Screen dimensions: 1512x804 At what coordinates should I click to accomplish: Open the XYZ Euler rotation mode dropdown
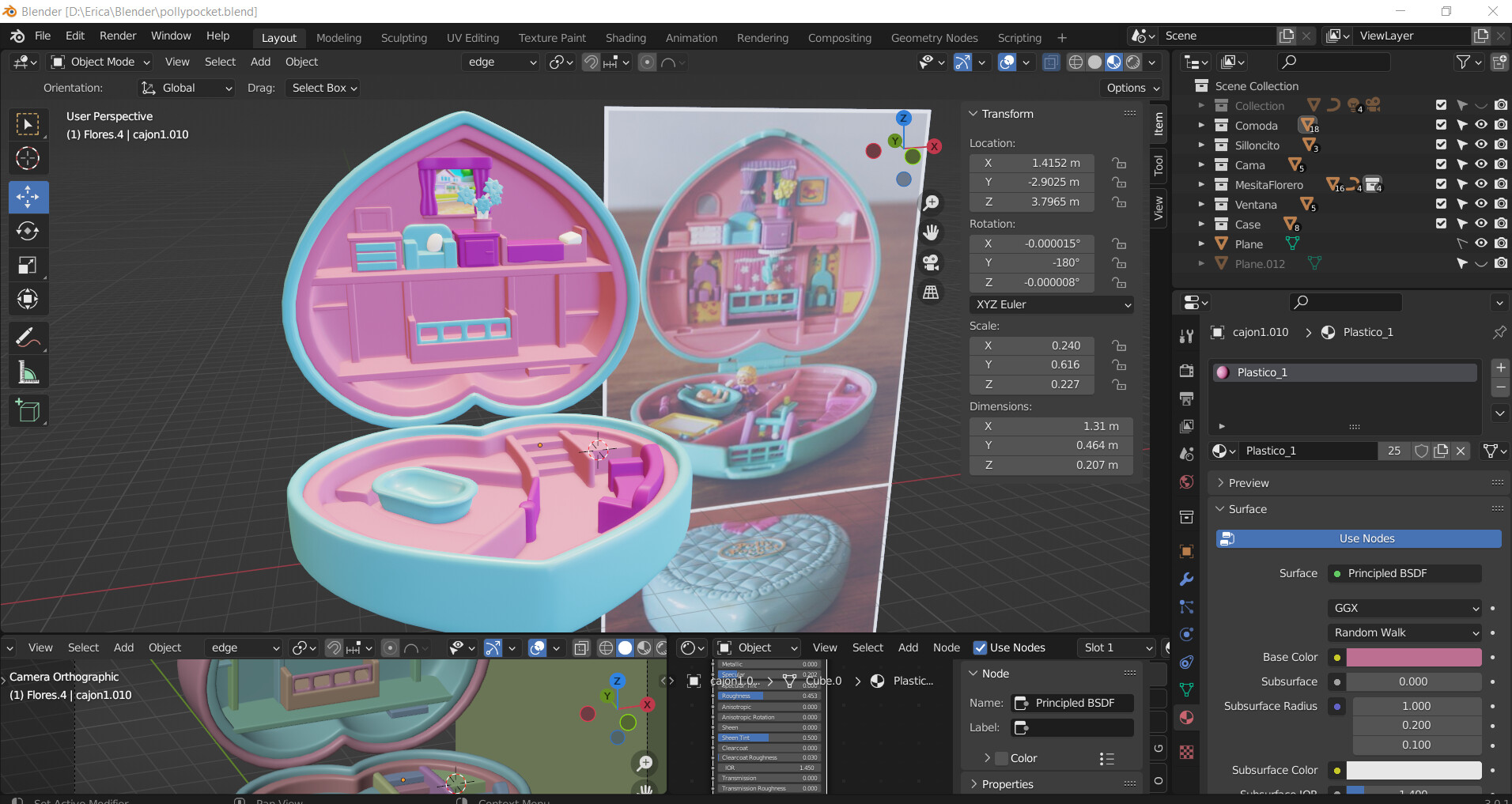point(1052,304)
